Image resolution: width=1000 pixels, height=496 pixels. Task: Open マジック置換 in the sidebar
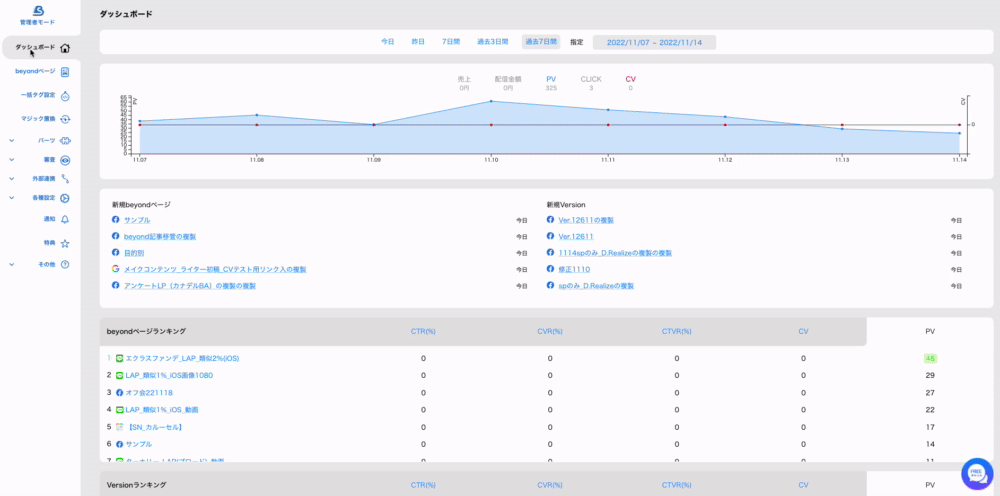pos(40,119)
